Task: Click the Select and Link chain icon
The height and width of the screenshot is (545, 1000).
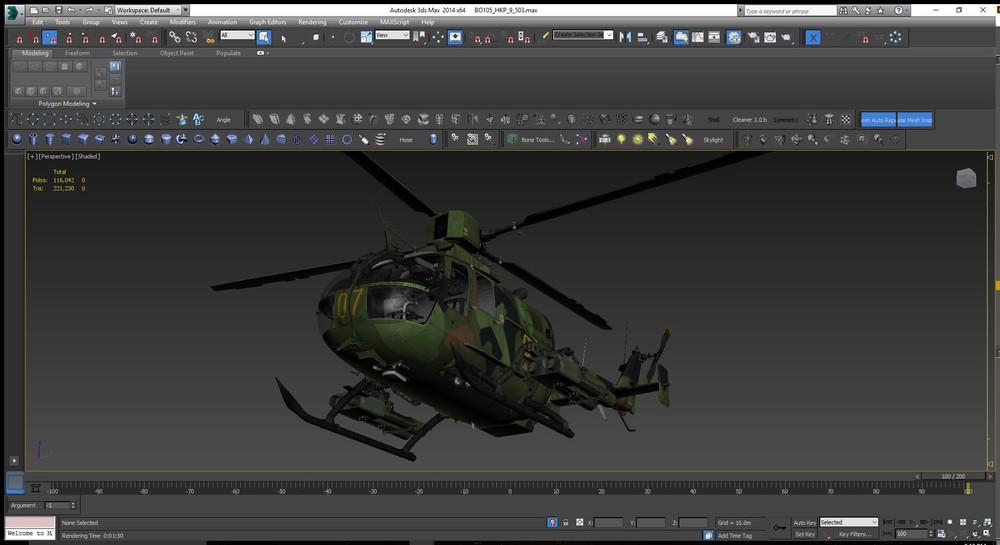Action: click(x=175, y=37)
